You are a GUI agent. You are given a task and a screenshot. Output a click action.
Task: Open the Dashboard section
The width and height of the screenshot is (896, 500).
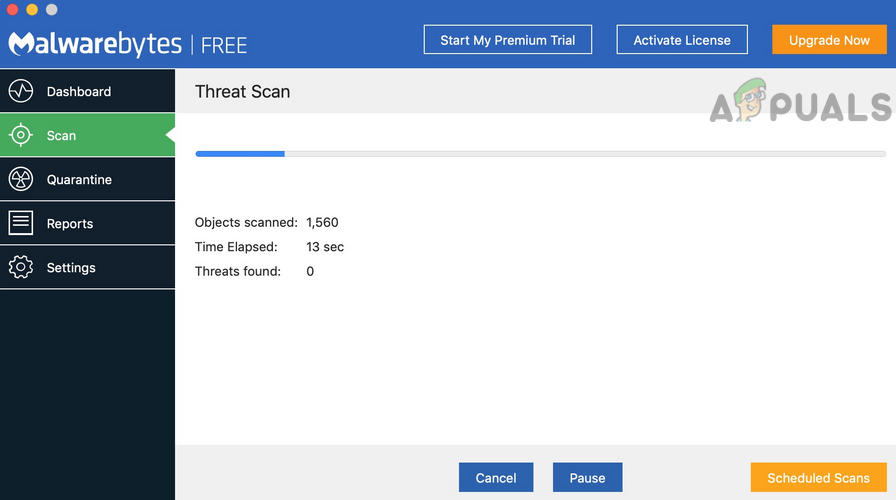[x=87, y=91]
